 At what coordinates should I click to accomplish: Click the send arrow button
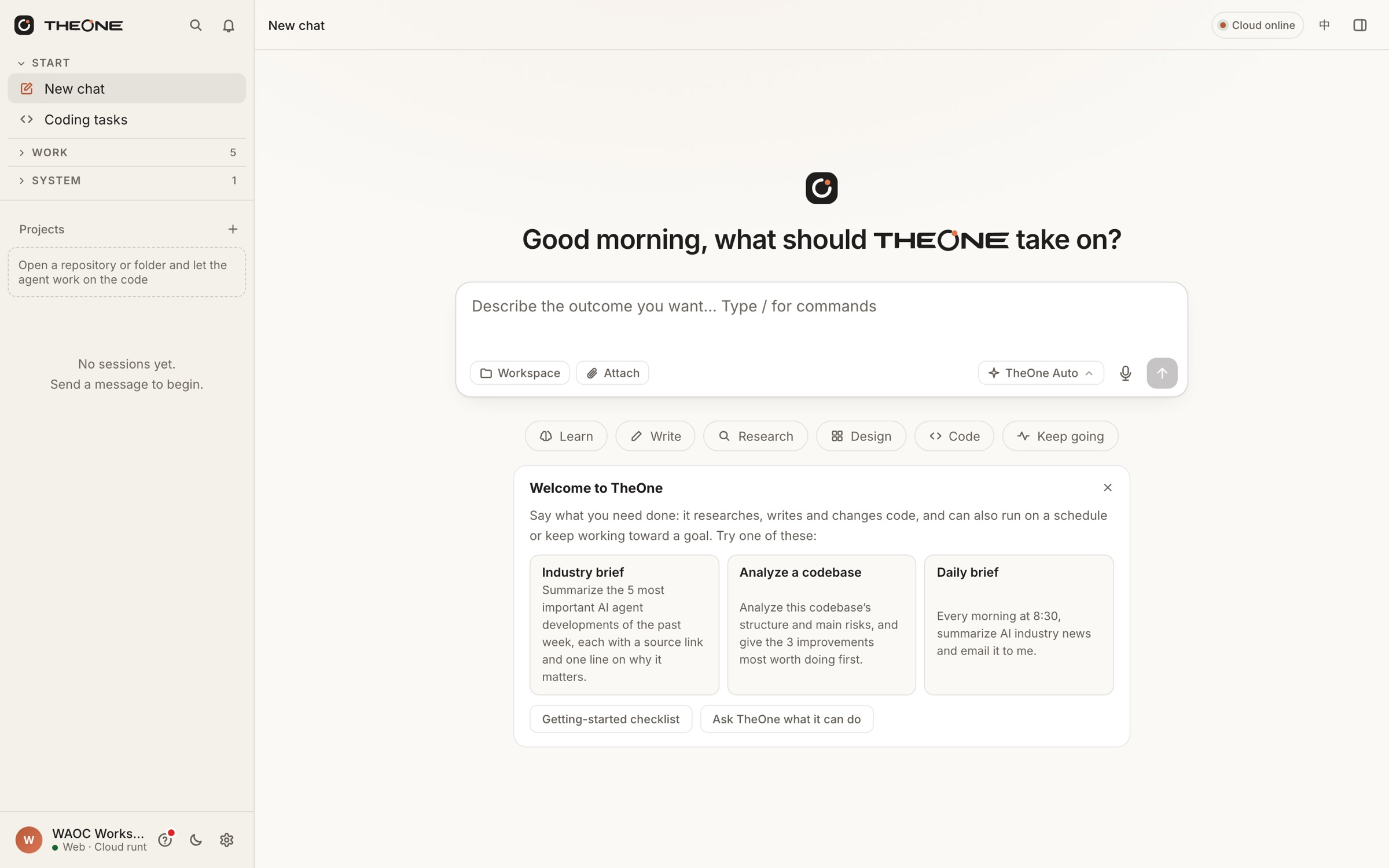pos(1162,373)
